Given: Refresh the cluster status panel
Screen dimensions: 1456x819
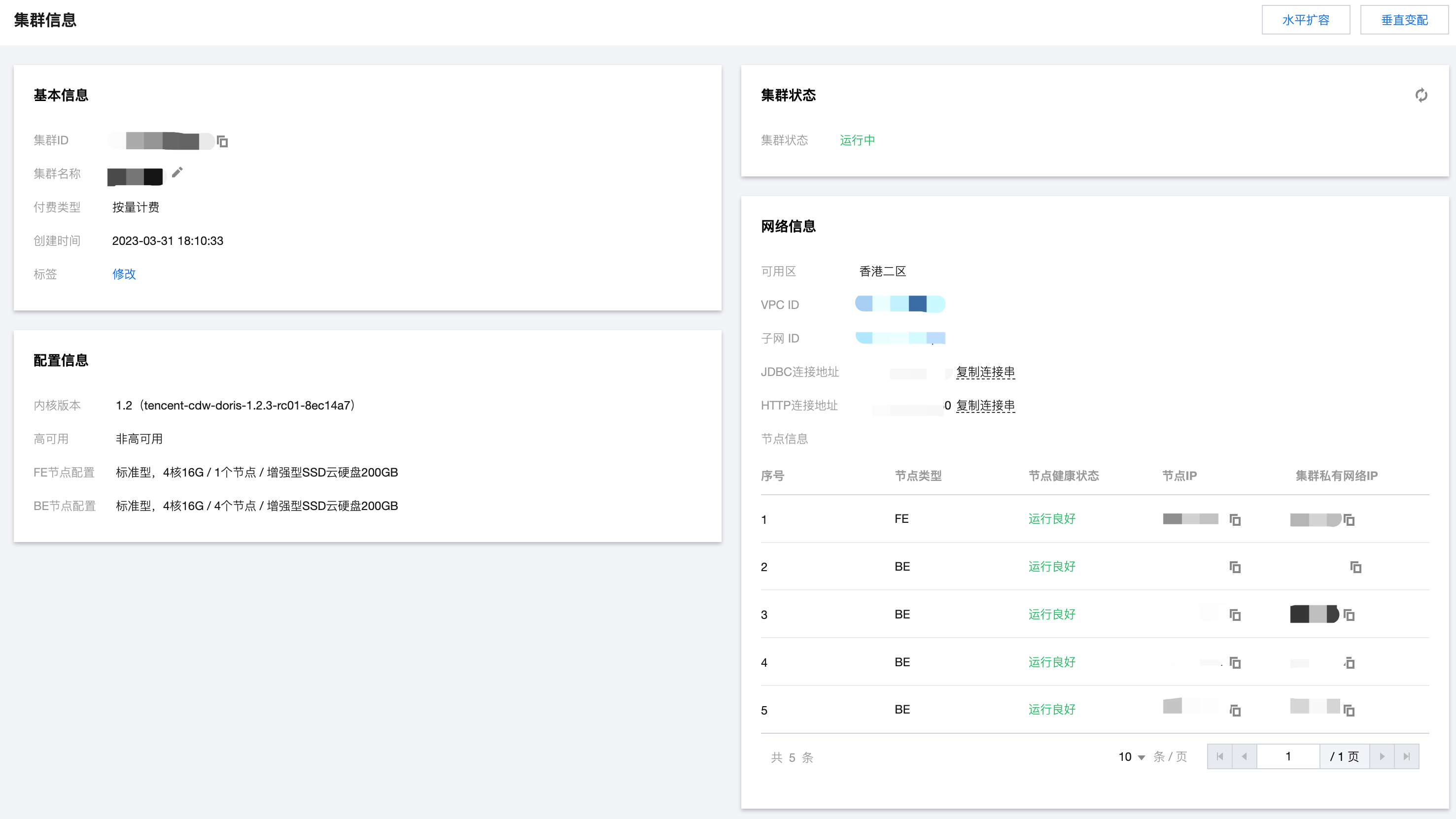Looking at the screenshot, I should 1421,95.
